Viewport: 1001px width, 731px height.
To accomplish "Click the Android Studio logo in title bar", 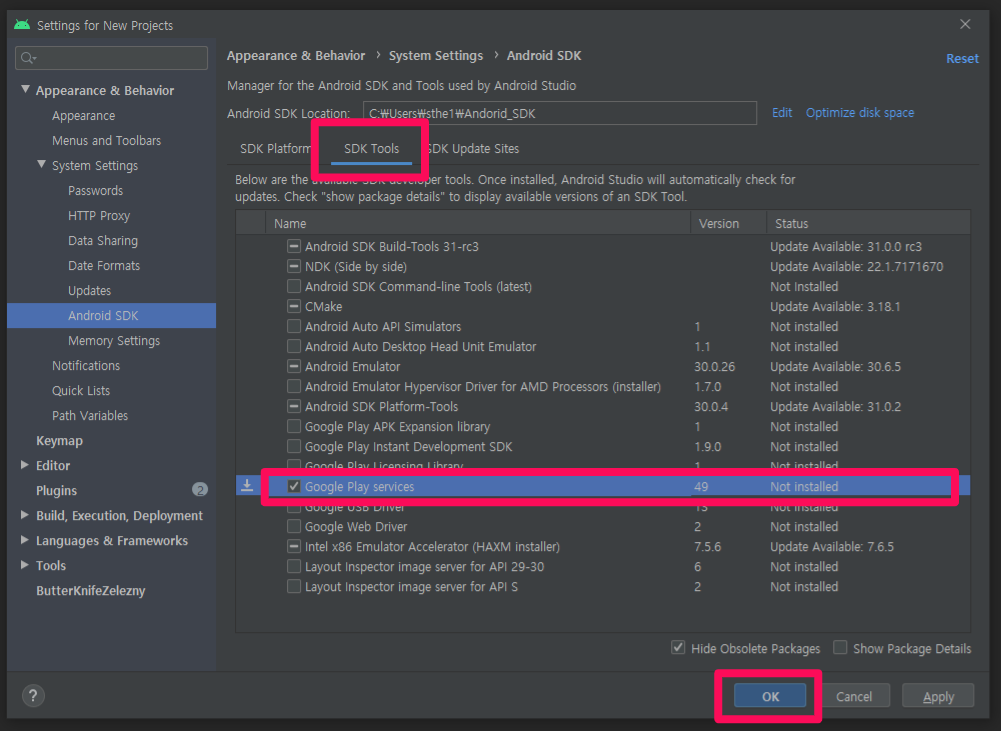I will tap(22, 25).
